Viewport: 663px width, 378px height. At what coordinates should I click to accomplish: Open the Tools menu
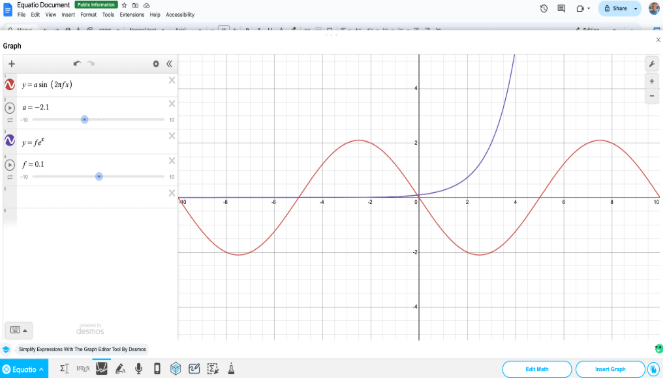[x=108, y=15]
